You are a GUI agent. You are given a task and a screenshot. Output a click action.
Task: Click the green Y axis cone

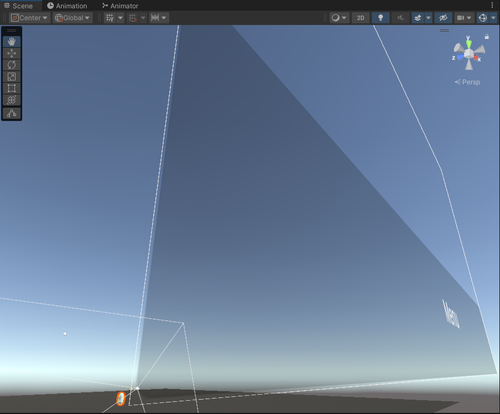(469, 44)
